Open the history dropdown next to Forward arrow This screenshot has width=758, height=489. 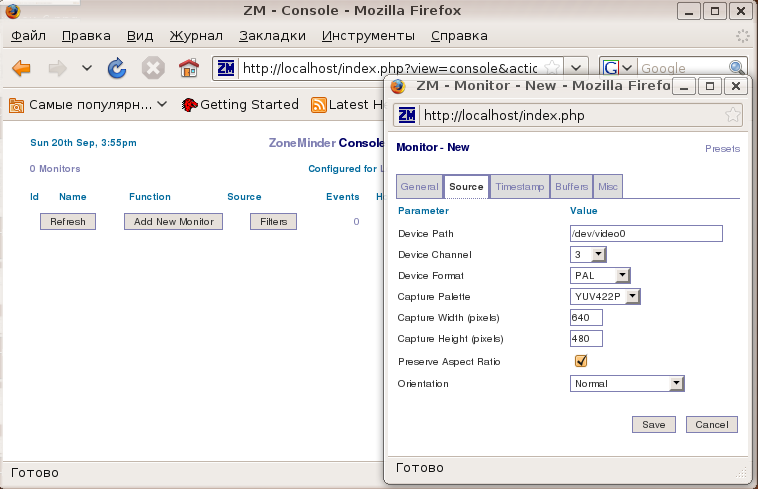[87, 68]
